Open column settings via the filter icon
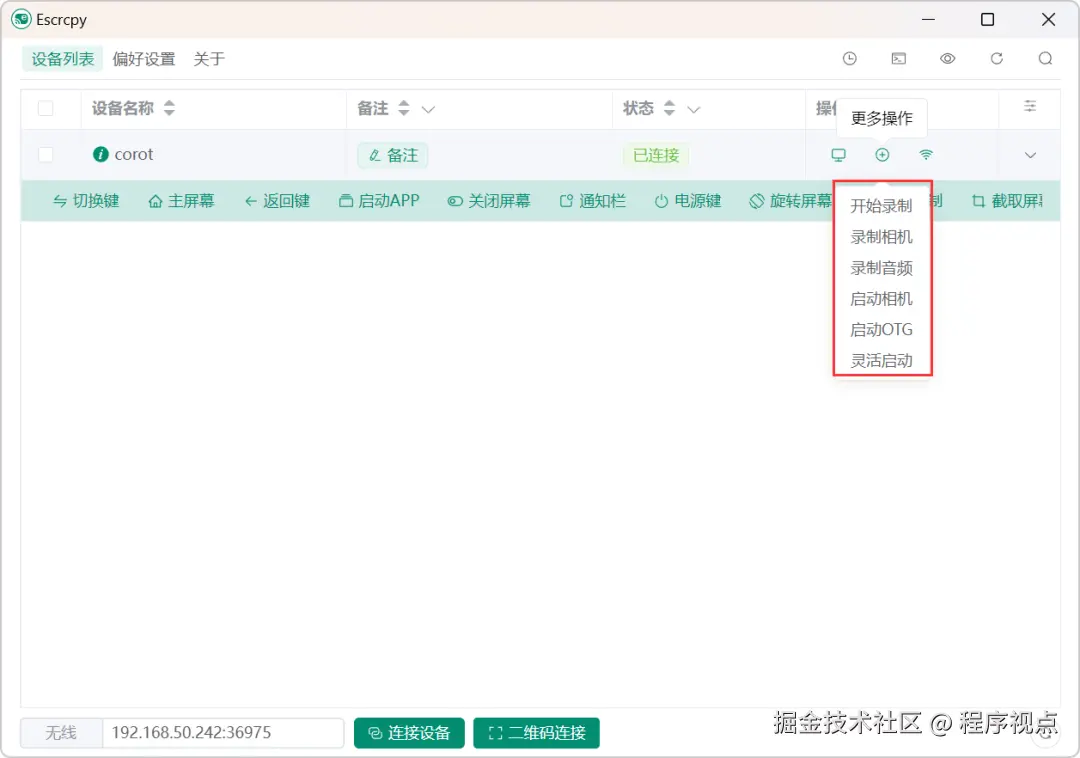The width and height of the screenshot is (1080, 758). [1030, 106]
